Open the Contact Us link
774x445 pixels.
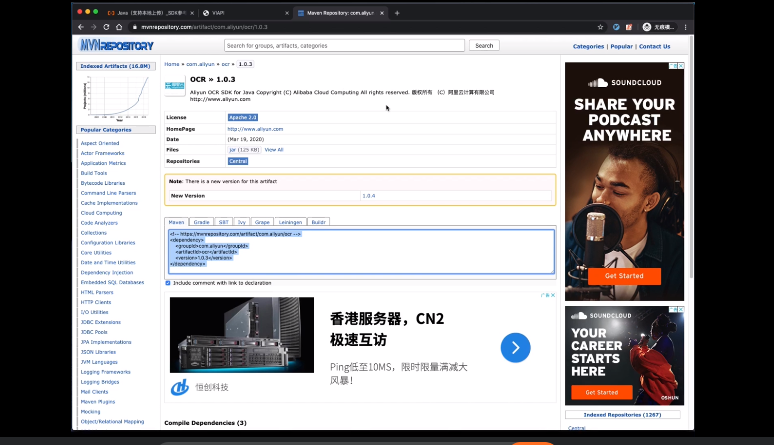655,46
